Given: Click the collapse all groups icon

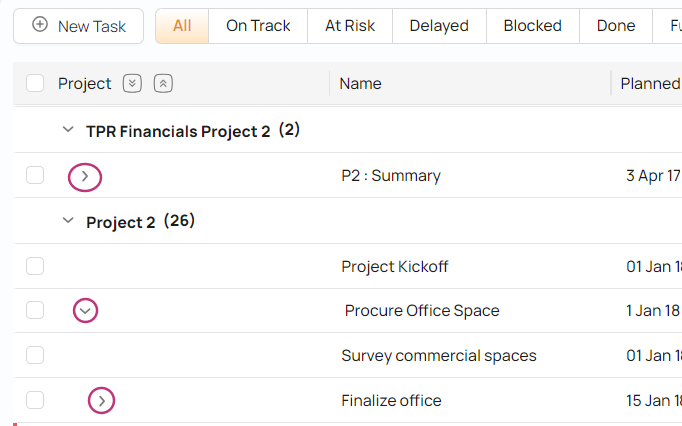Looking at the screenshot, I should tap(164, 84).
